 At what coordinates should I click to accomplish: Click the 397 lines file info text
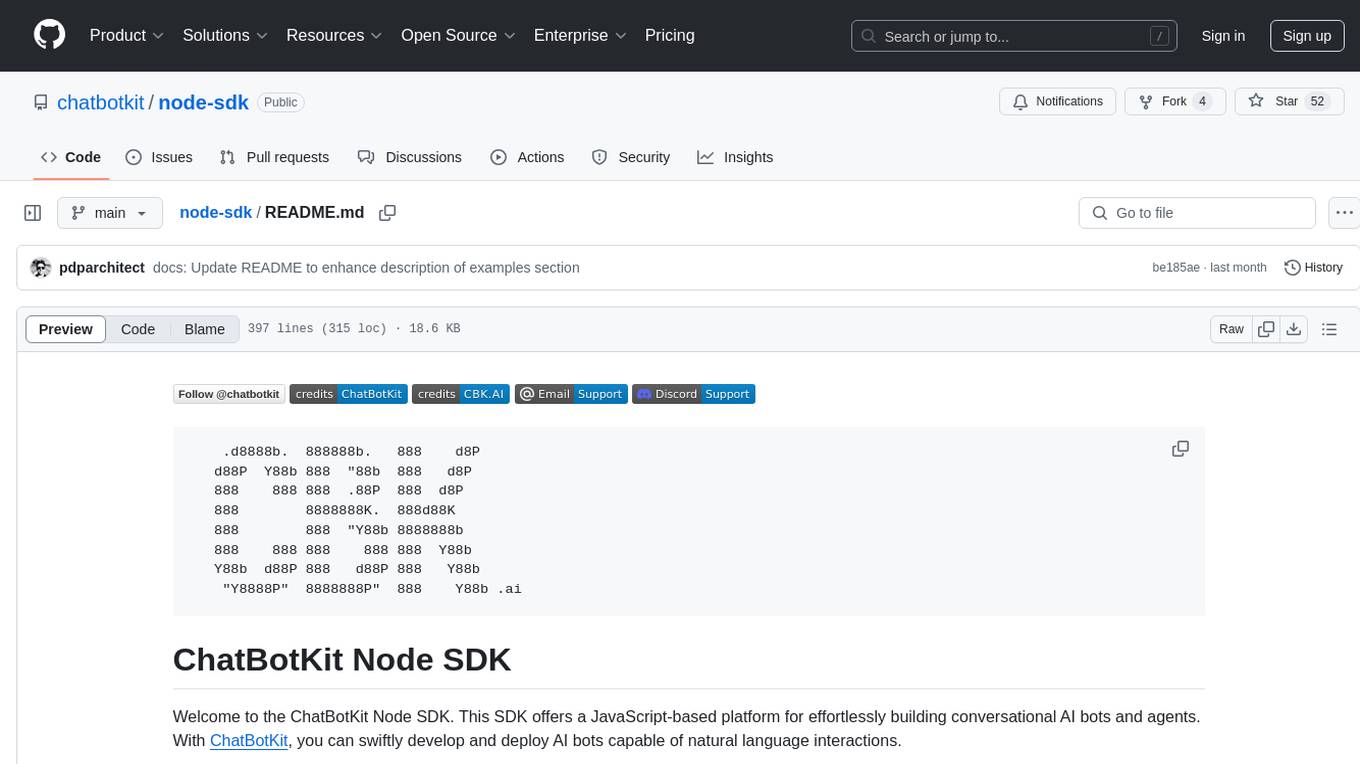[353, 329]
